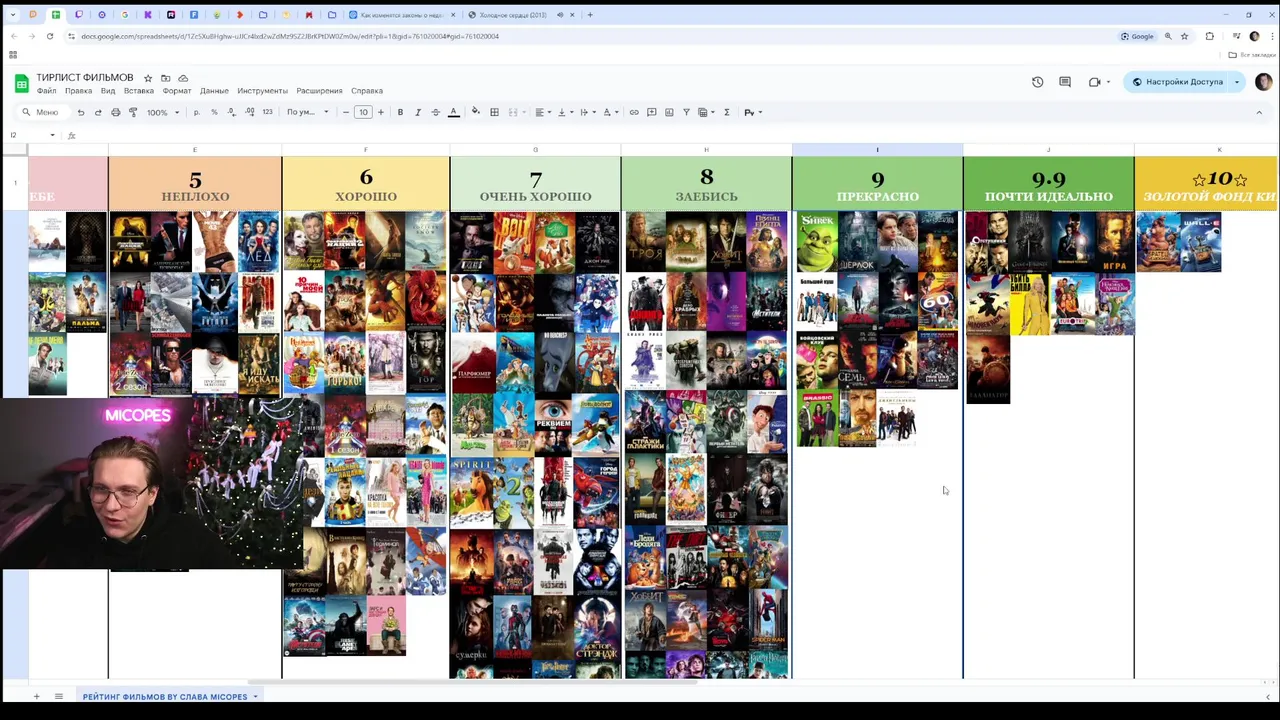Open the Данные menu

click(x=214, y=91)
